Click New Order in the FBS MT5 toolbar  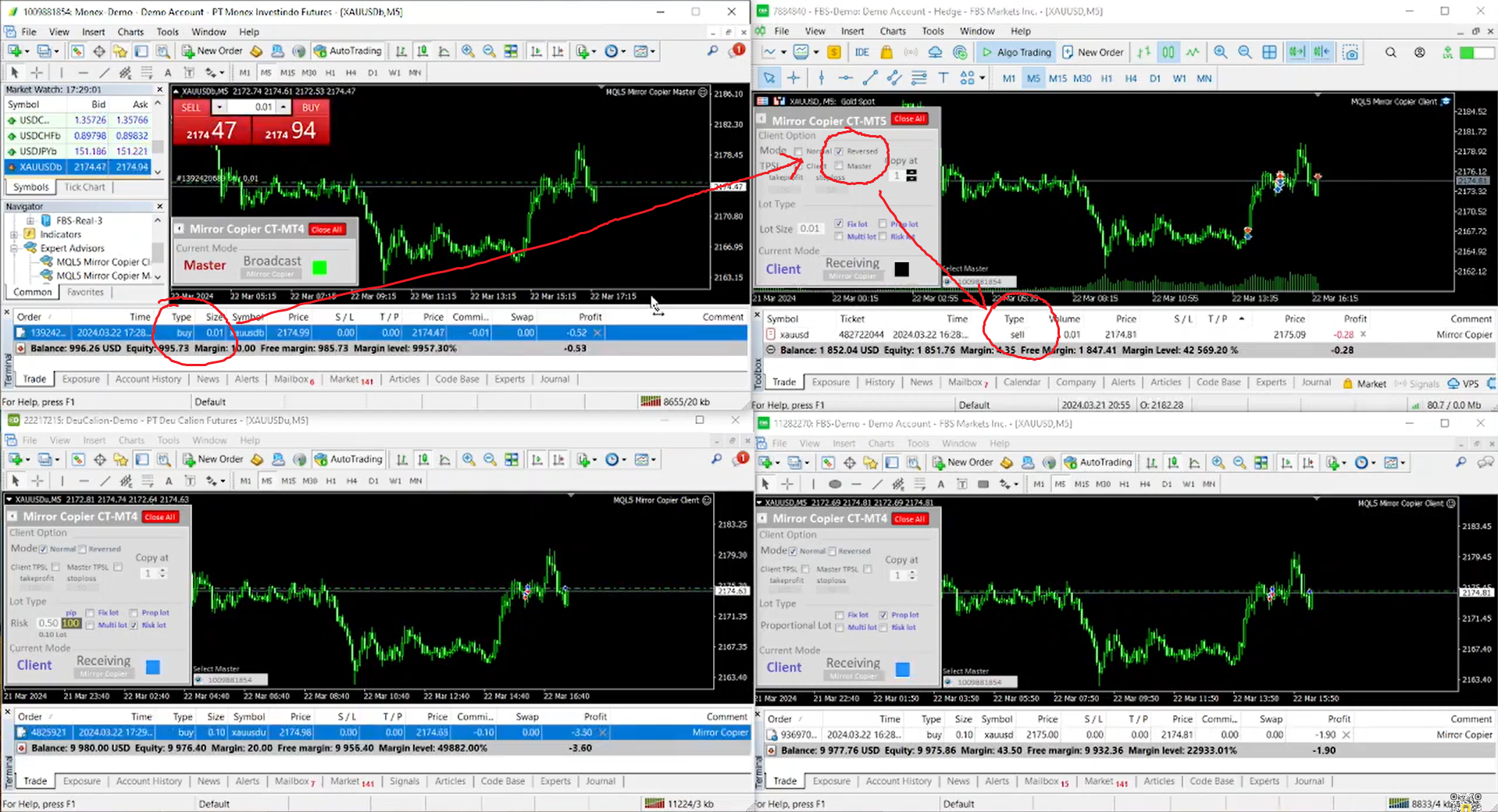point(1093,52)
